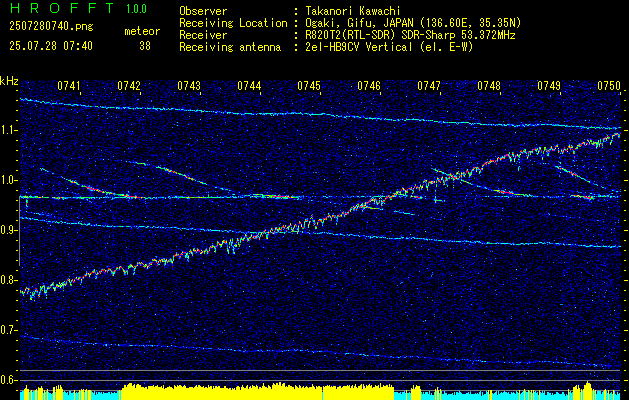
Task: Click time marker 0747
Action: (x=429, y=85)
